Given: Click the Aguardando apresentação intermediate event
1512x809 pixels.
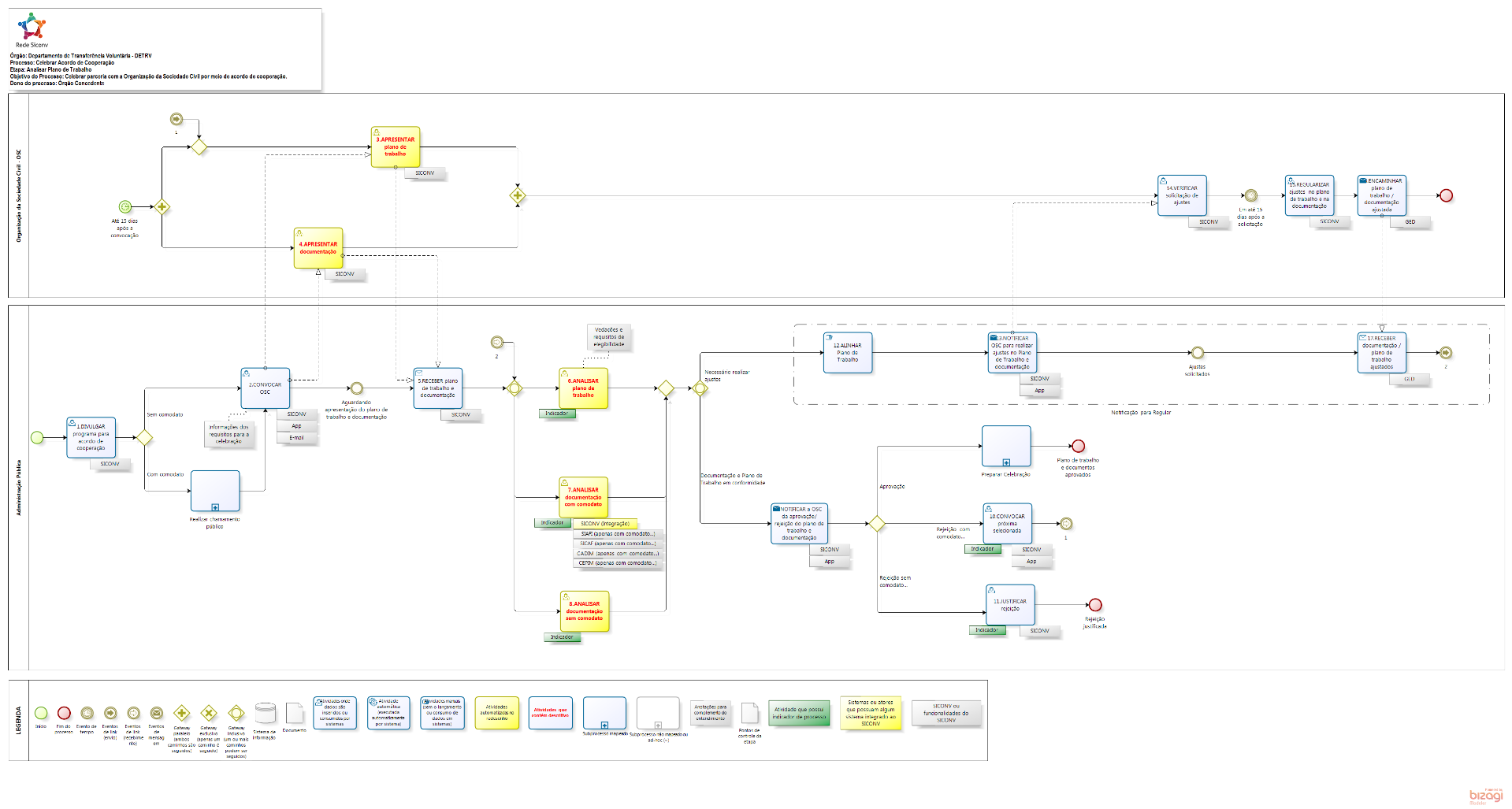Looking at the screenshot, I should click(x=356, y=388).
